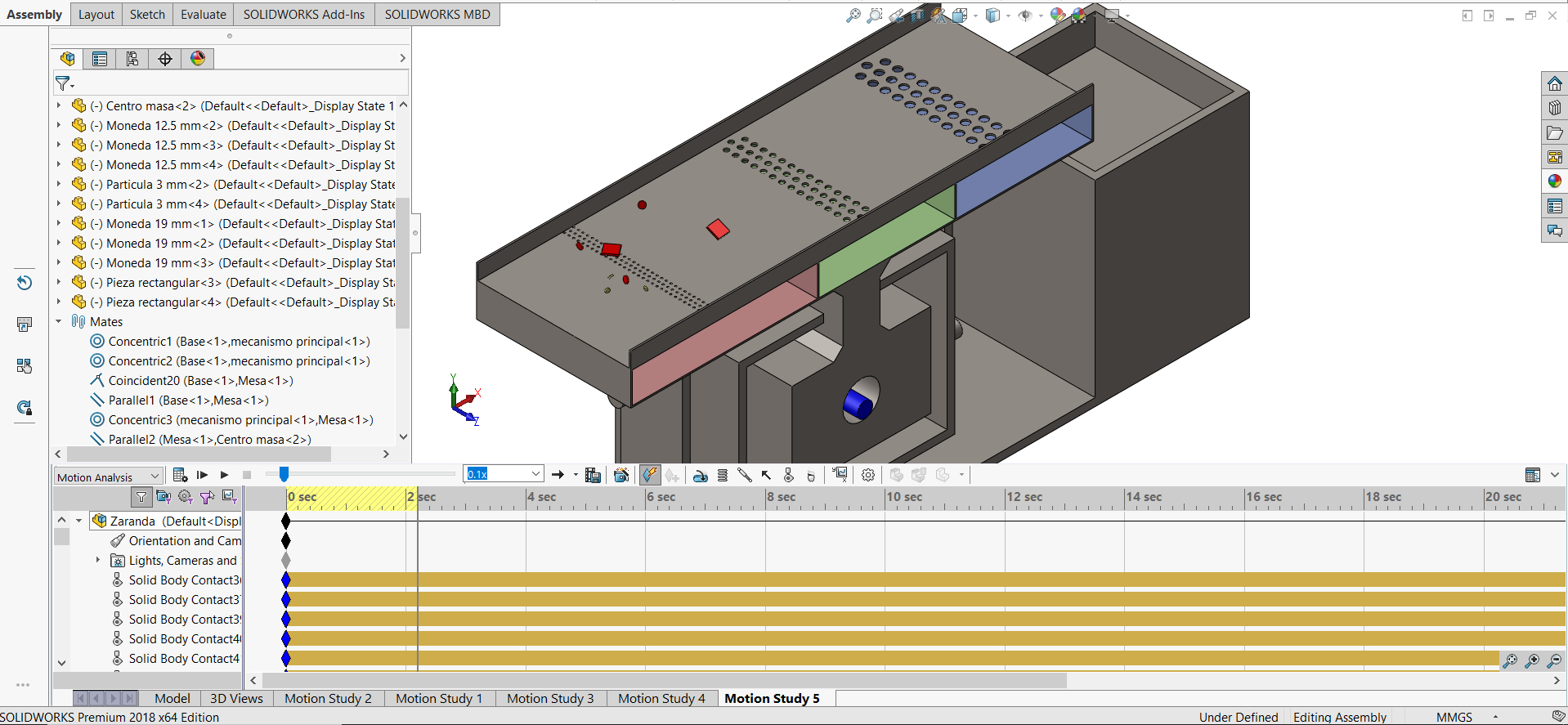Collapse the Mates folder in tree

59,322
